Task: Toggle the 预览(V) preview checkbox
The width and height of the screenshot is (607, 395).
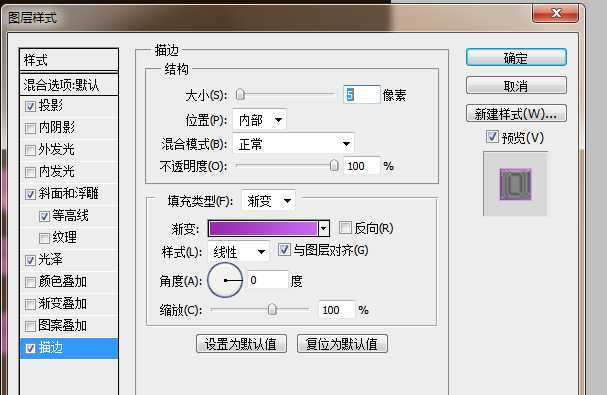Action: pyautogui.click(x=492, y=137)
